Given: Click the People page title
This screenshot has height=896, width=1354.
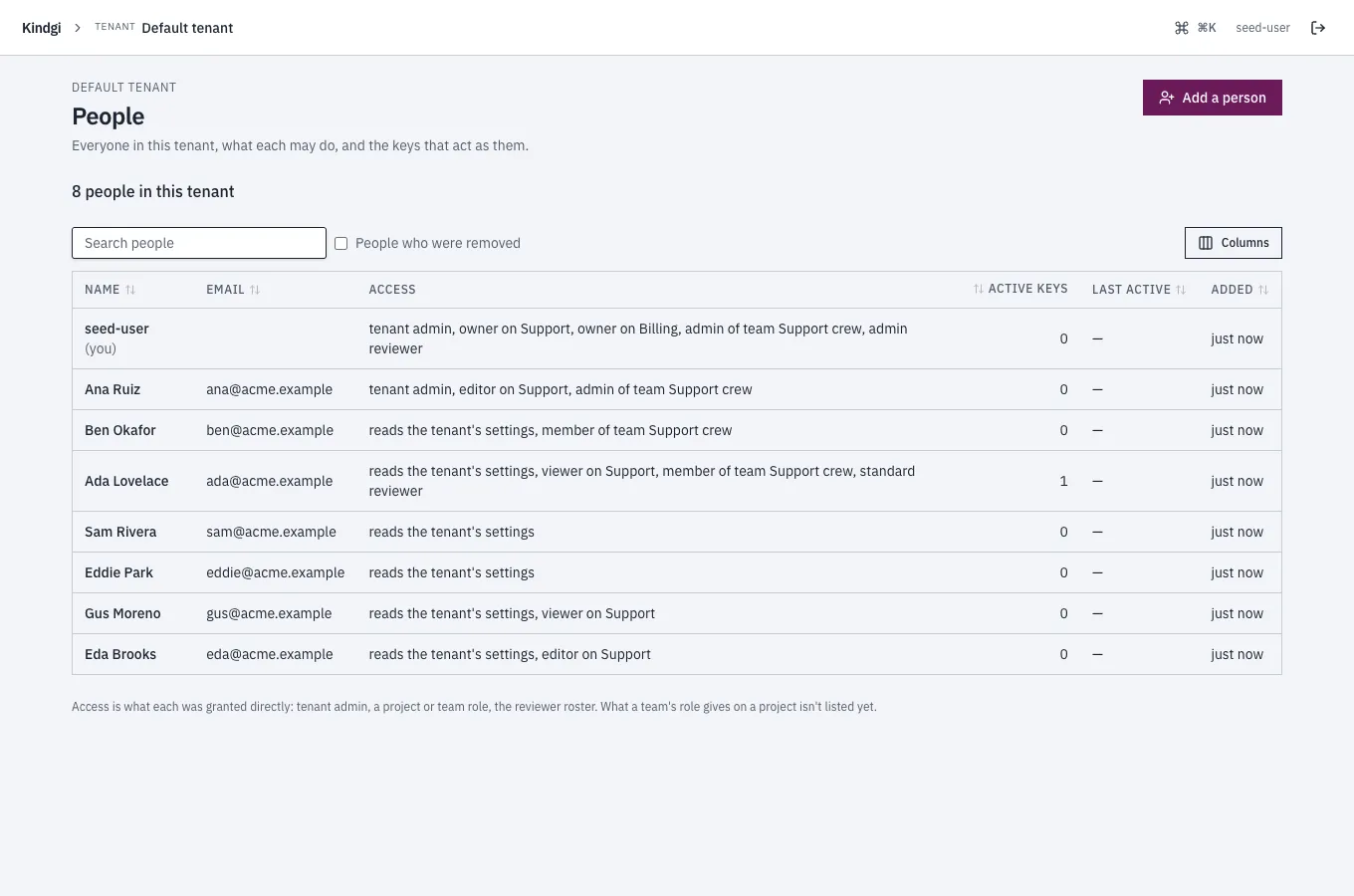Looking at the screenshot, I should (x=109, y=116).
